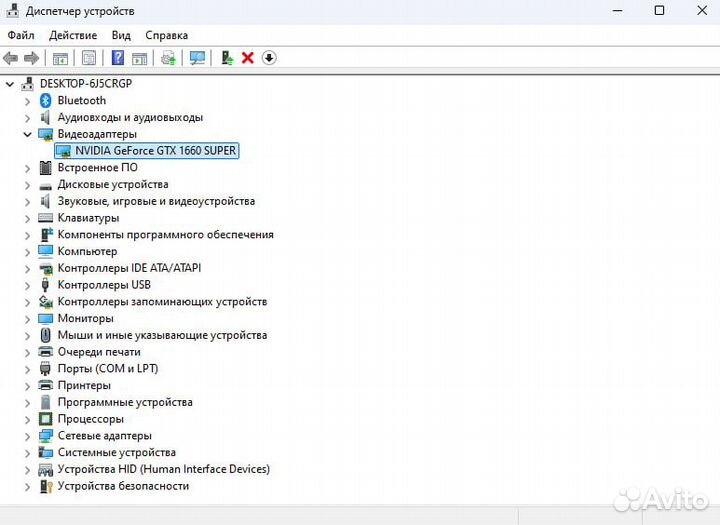Click the update driver toolbar icon
Screen dimensions: 720x525
pos(228,58)
